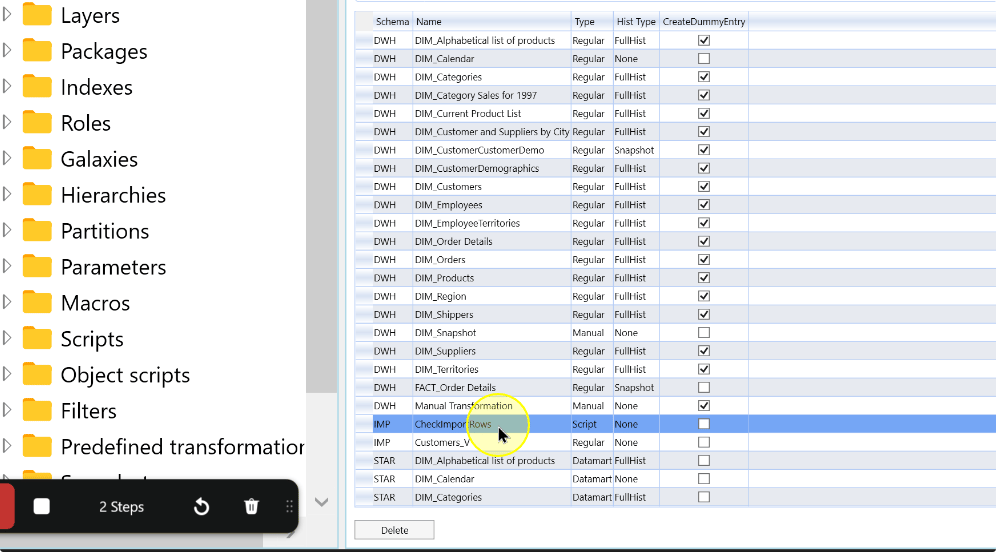Click the DIM_Suppliers name cell

492,351
